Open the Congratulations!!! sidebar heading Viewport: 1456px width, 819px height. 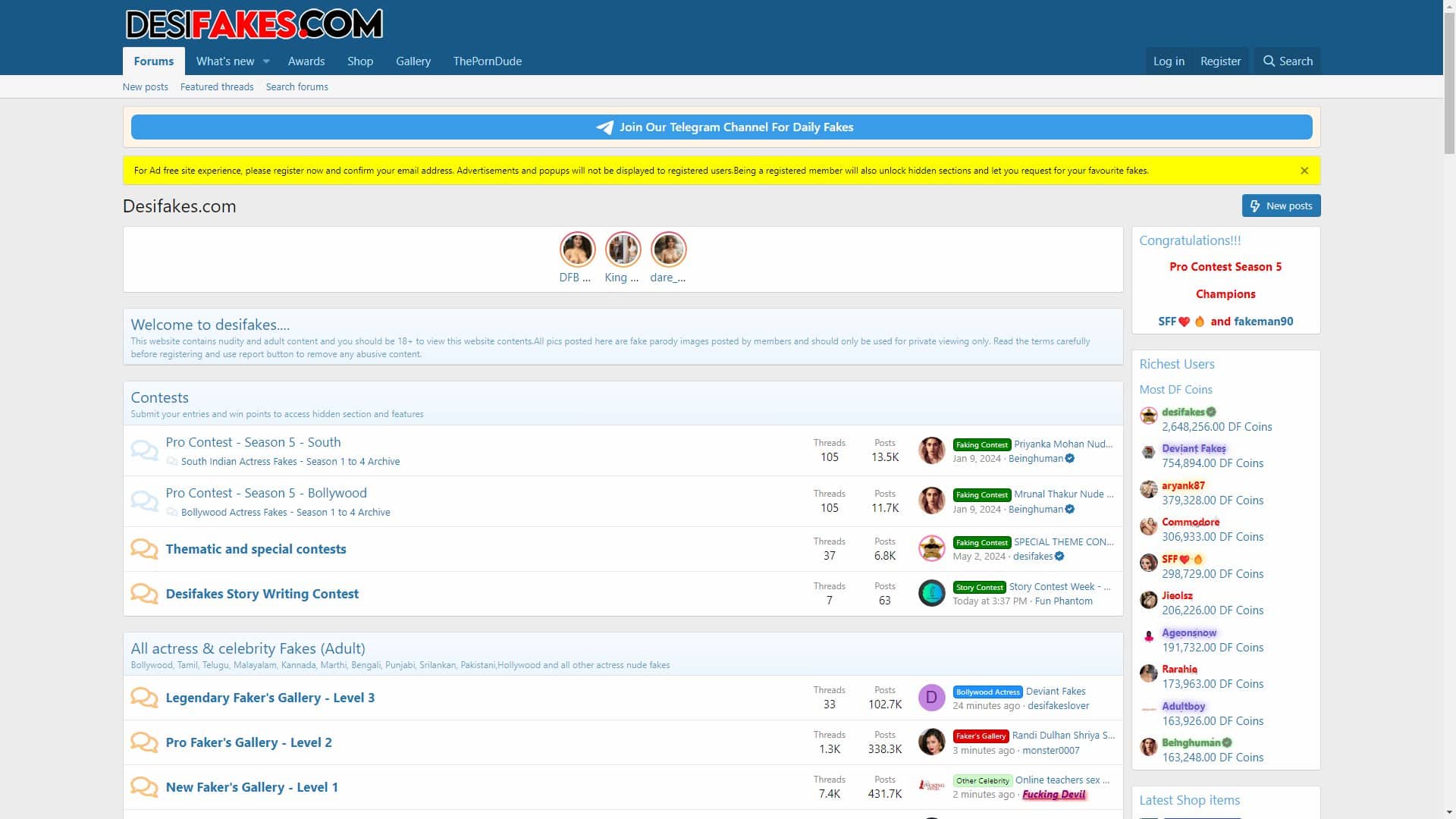(x=1190, y=241)
